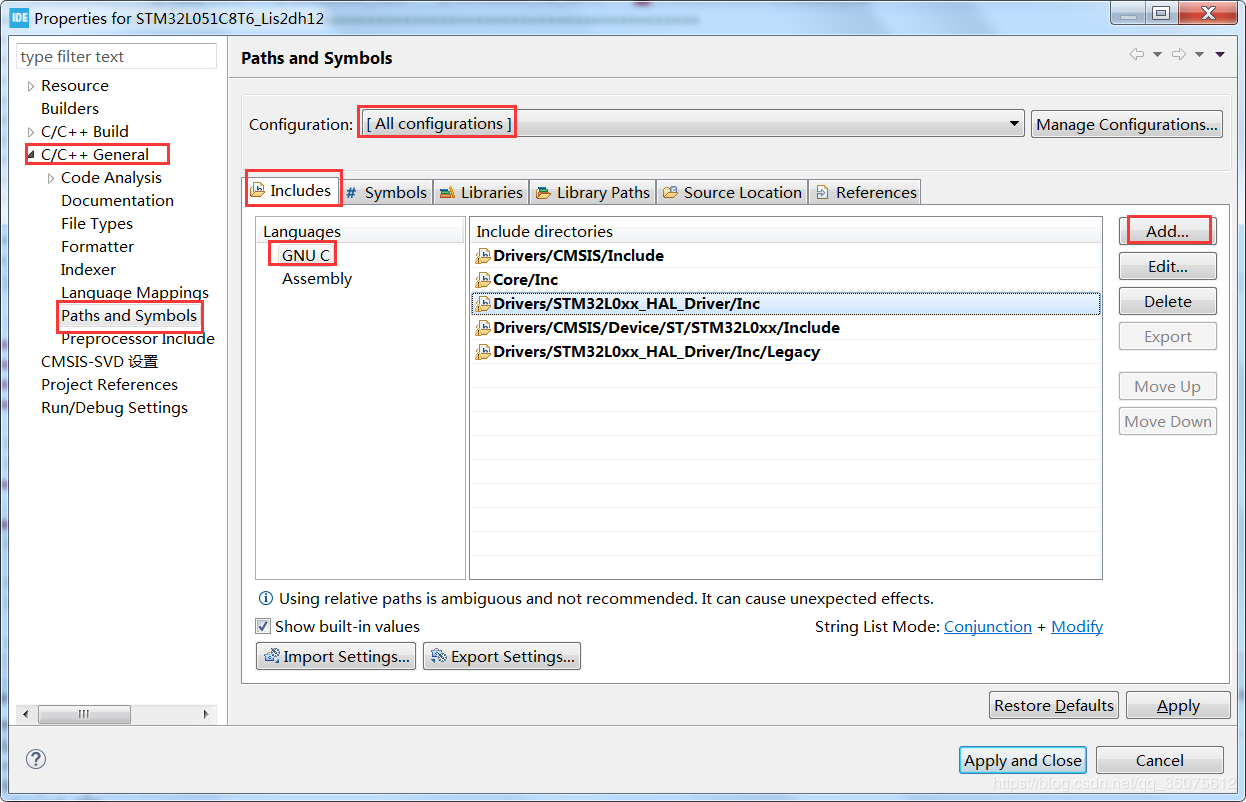Select Formatter in the tree
The image size is (1246, 802).
point(97,247)
